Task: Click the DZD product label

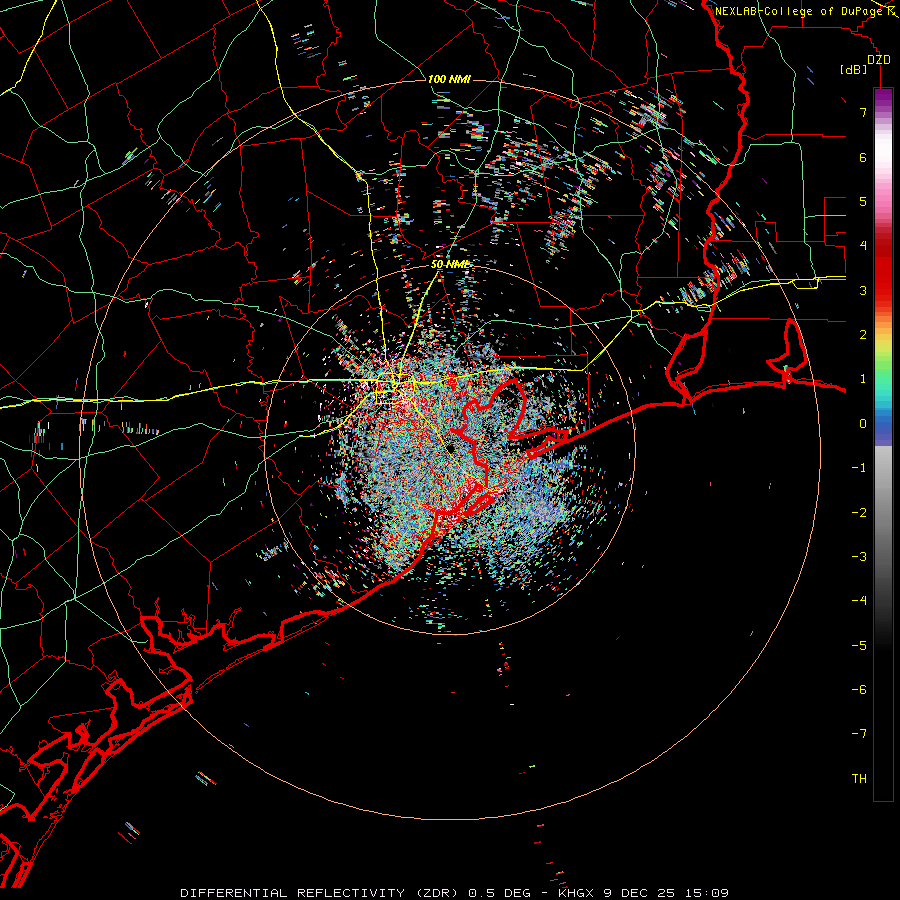Action: [x=879, y=60]
